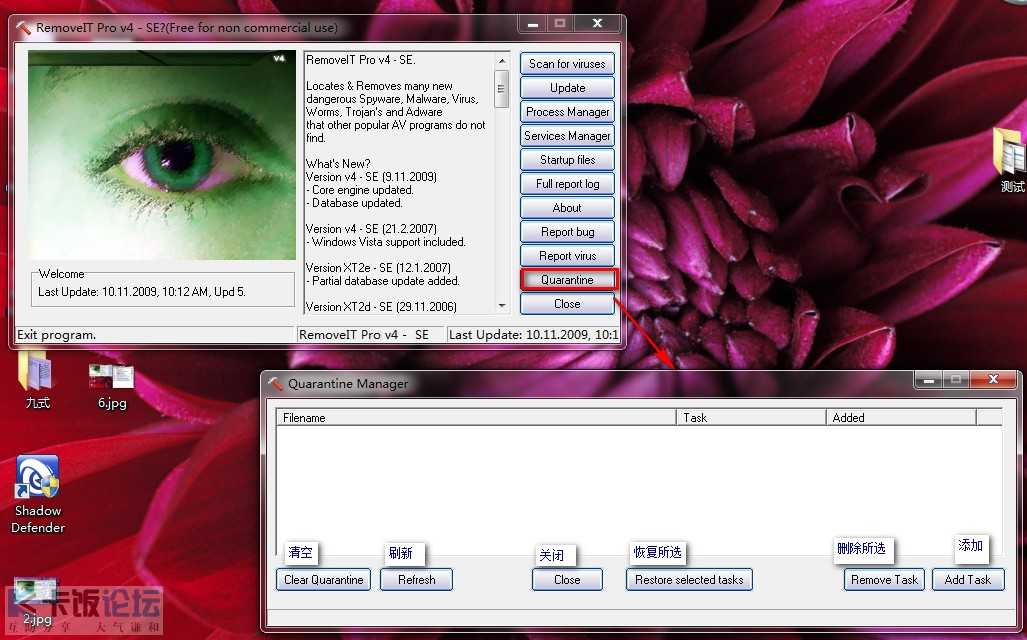
Task: Open the Services Manager
Action: coord(567,136)
